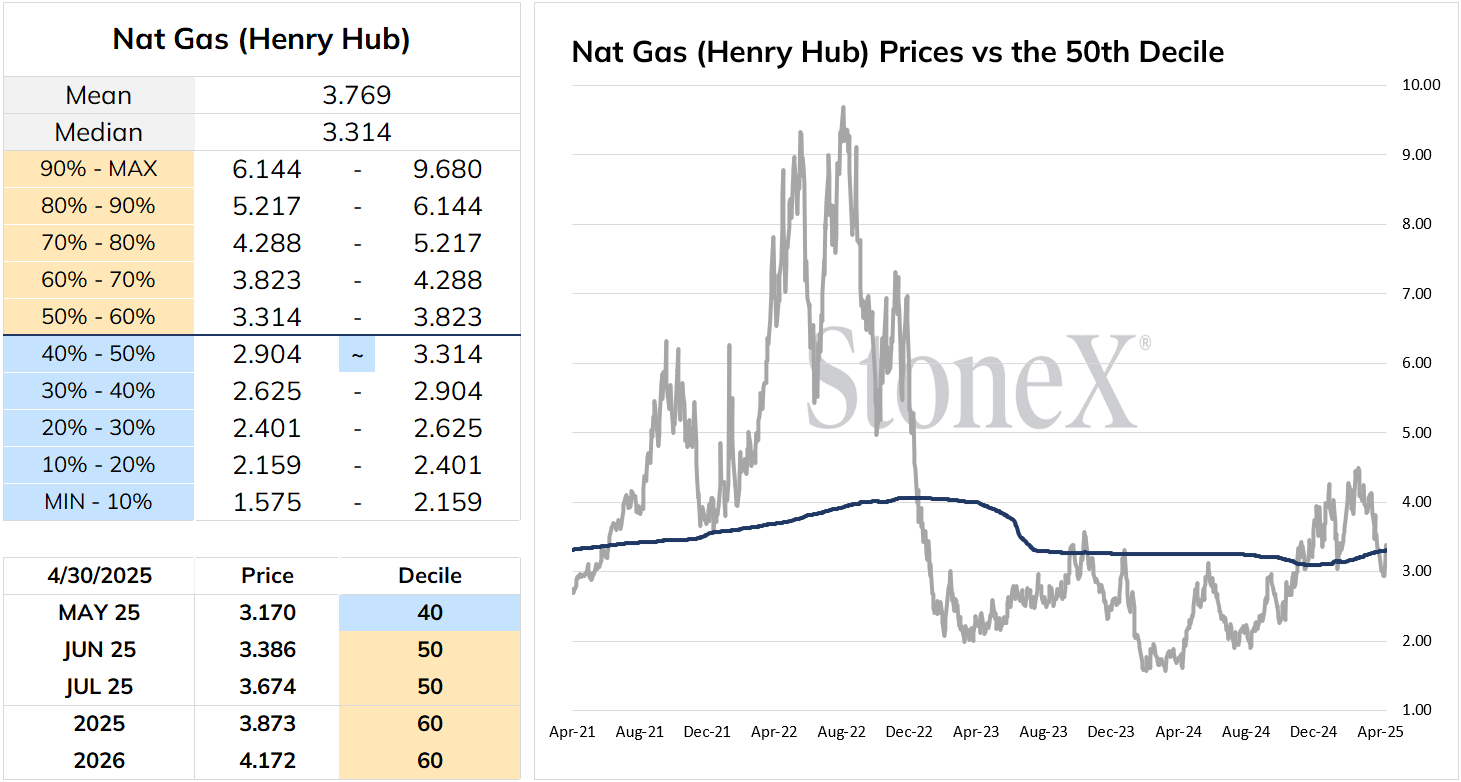1461x782 pixels.
Task: Select the MAY 25 row label
Action: pos(99,613)
